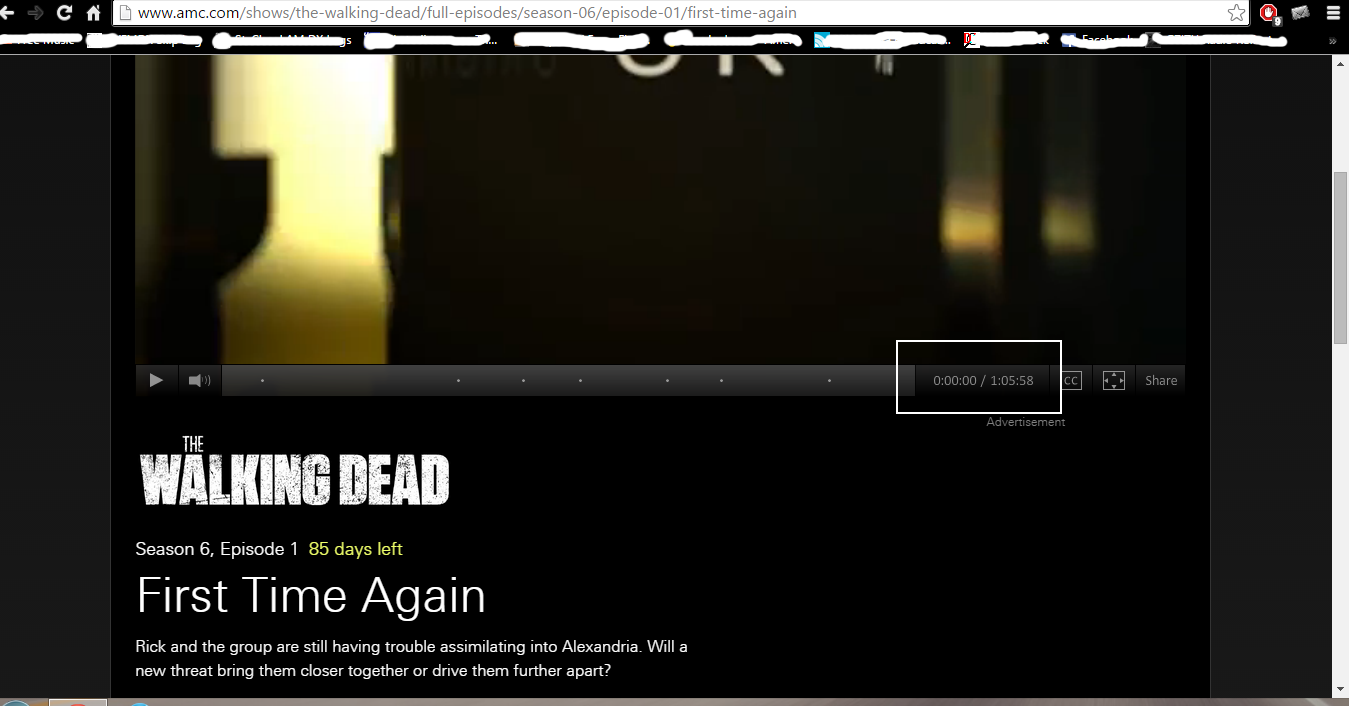Click the video frame above the player controls
1349x706 pixels.
pos(660,210)
